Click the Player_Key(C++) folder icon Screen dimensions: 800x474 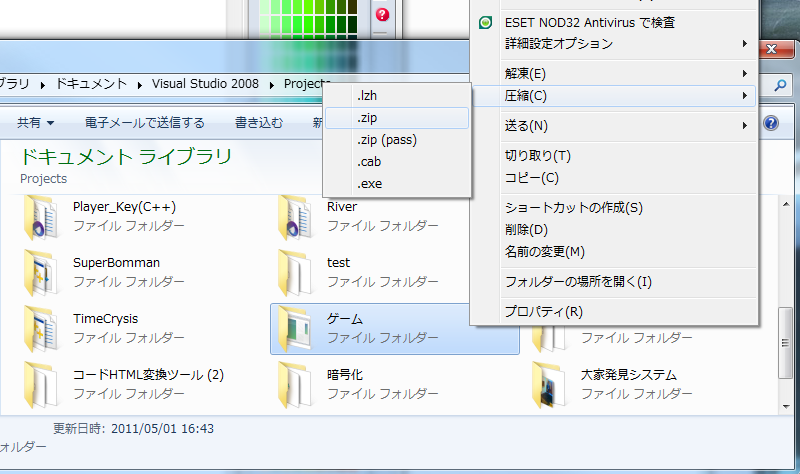[41, 218]
